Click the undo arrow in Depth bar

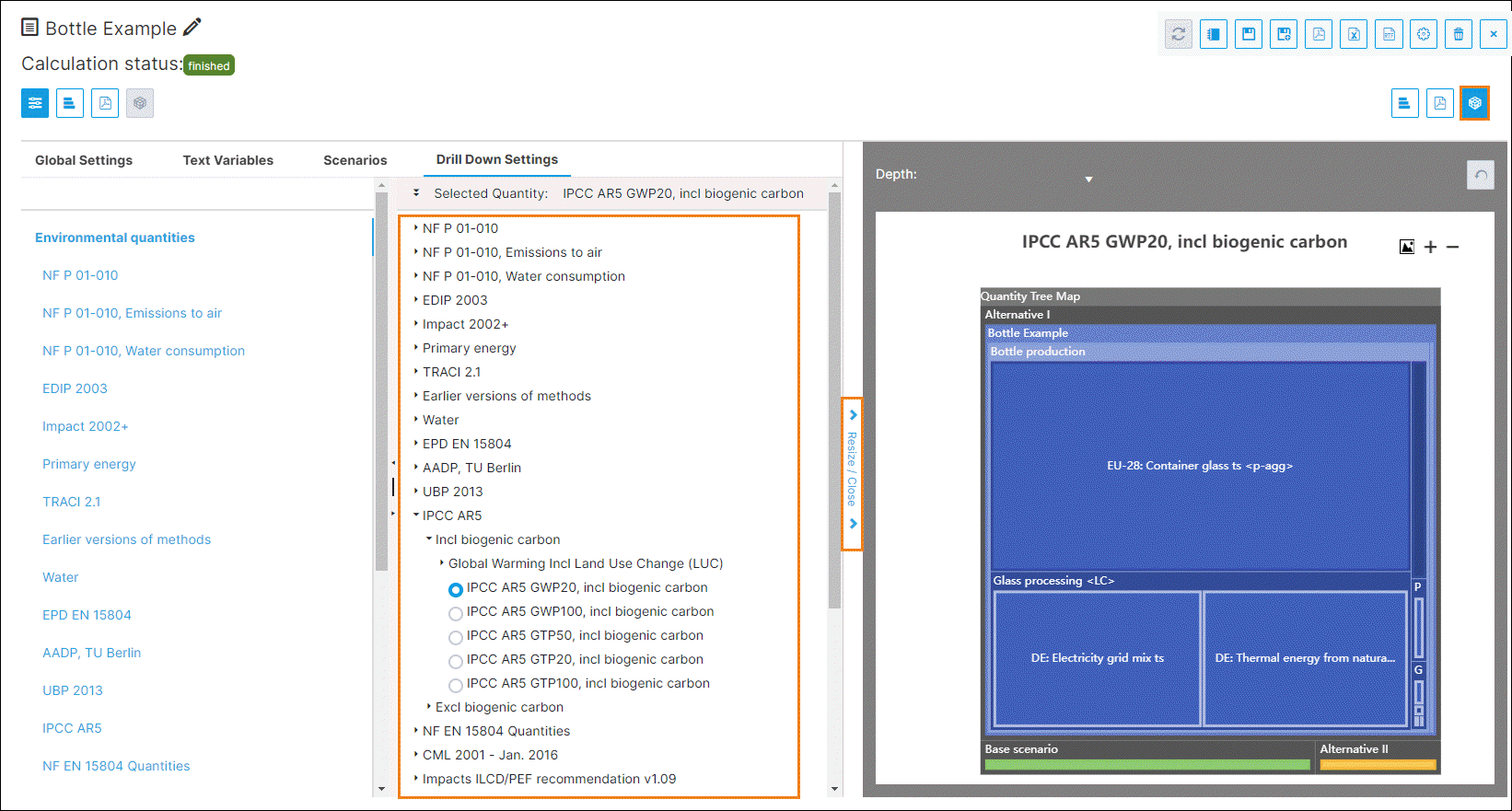coord(1481,175)
